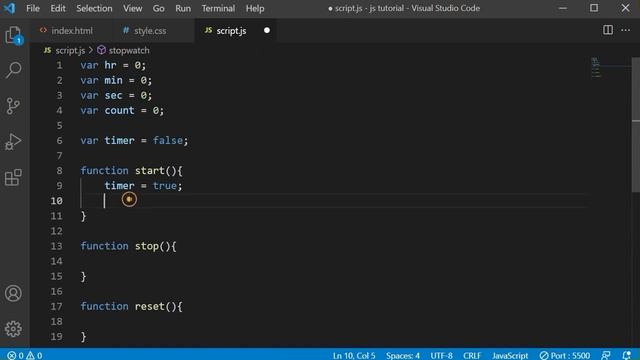The image size is (640, 360).
Task: Click stopwatch in the breadcrumb
Action: pyautogui.click(x=129, y=50)
